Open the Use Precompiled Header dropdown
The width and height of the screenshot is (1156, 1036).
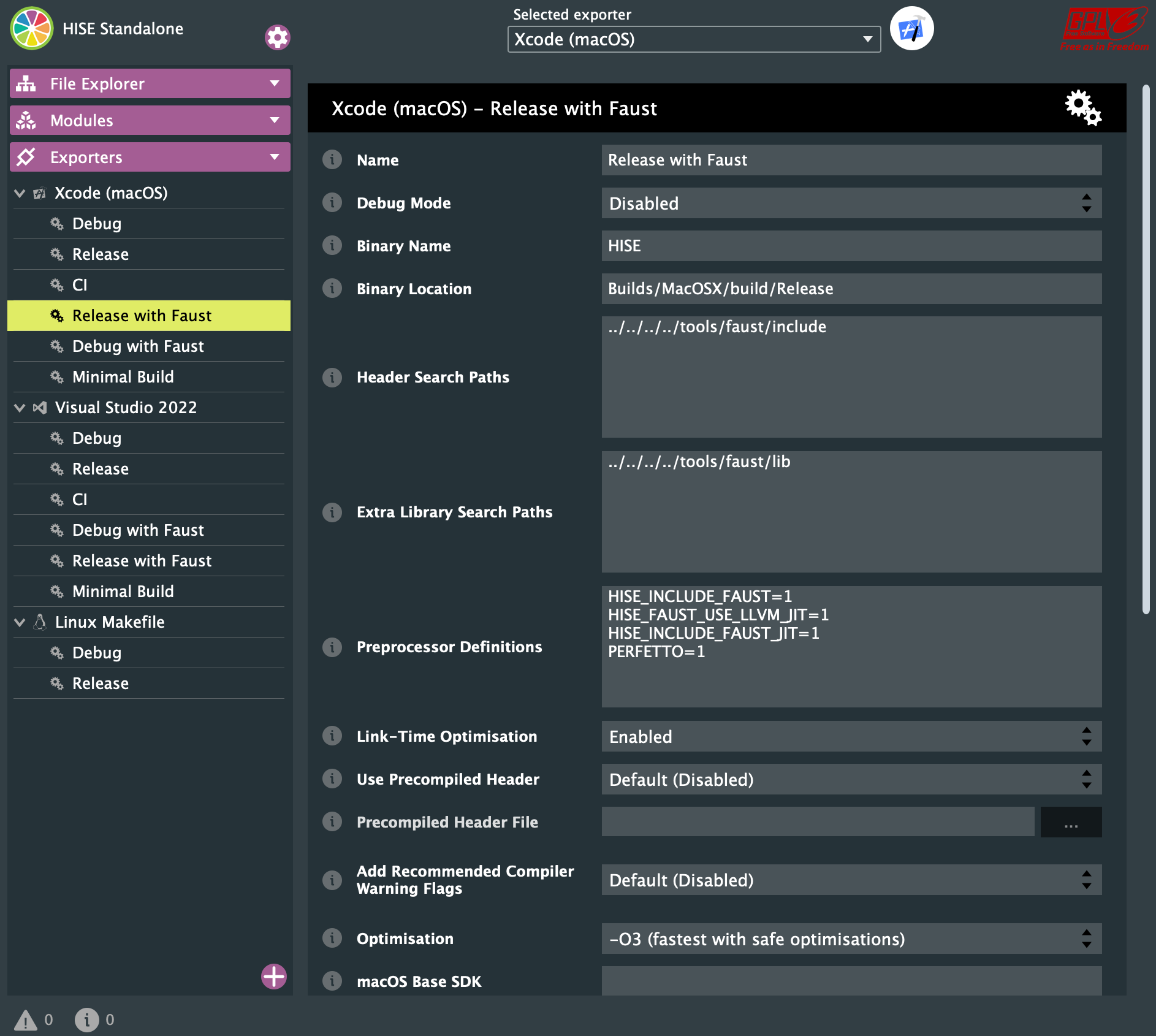tap(851, 779)
